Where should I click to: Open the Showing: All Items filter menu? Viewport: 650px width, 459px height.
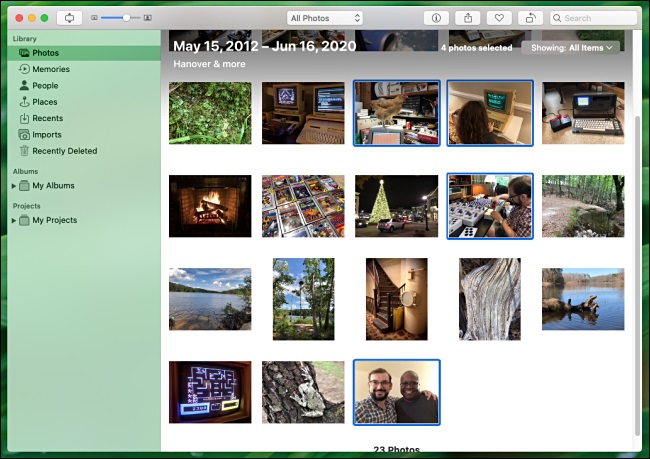pos(571,48)
